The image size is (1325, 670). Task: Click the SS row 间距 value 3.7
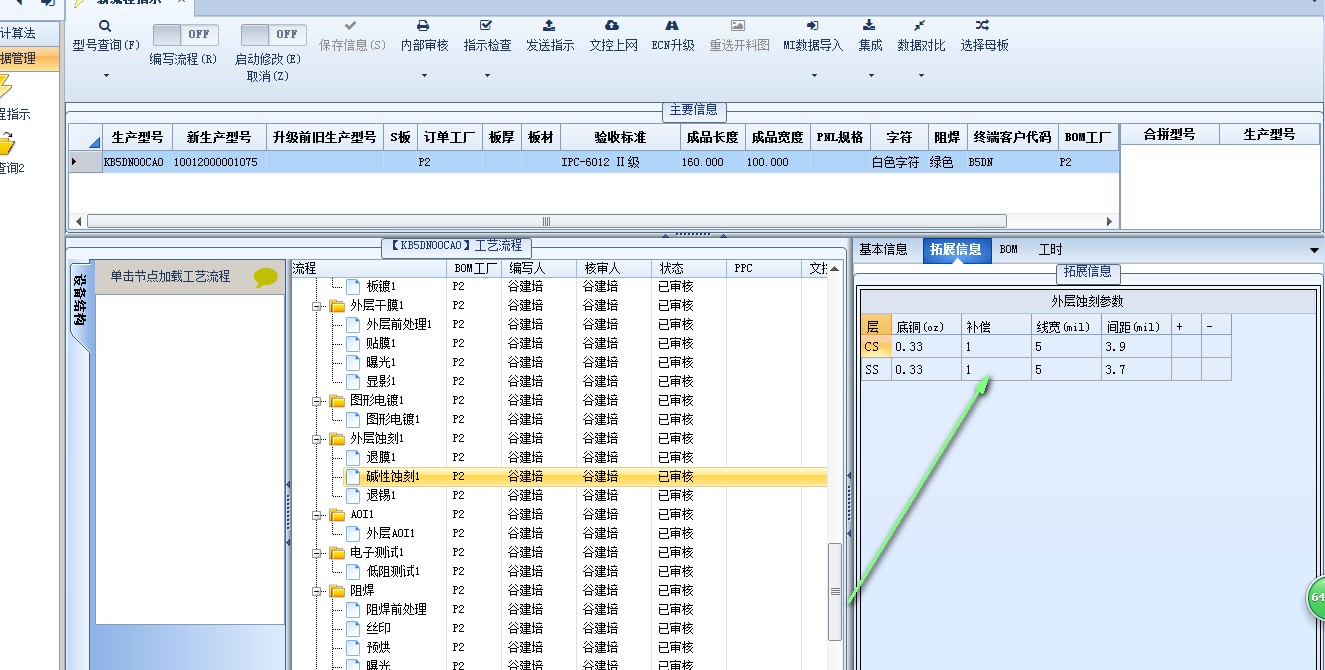pos(1136,370)
